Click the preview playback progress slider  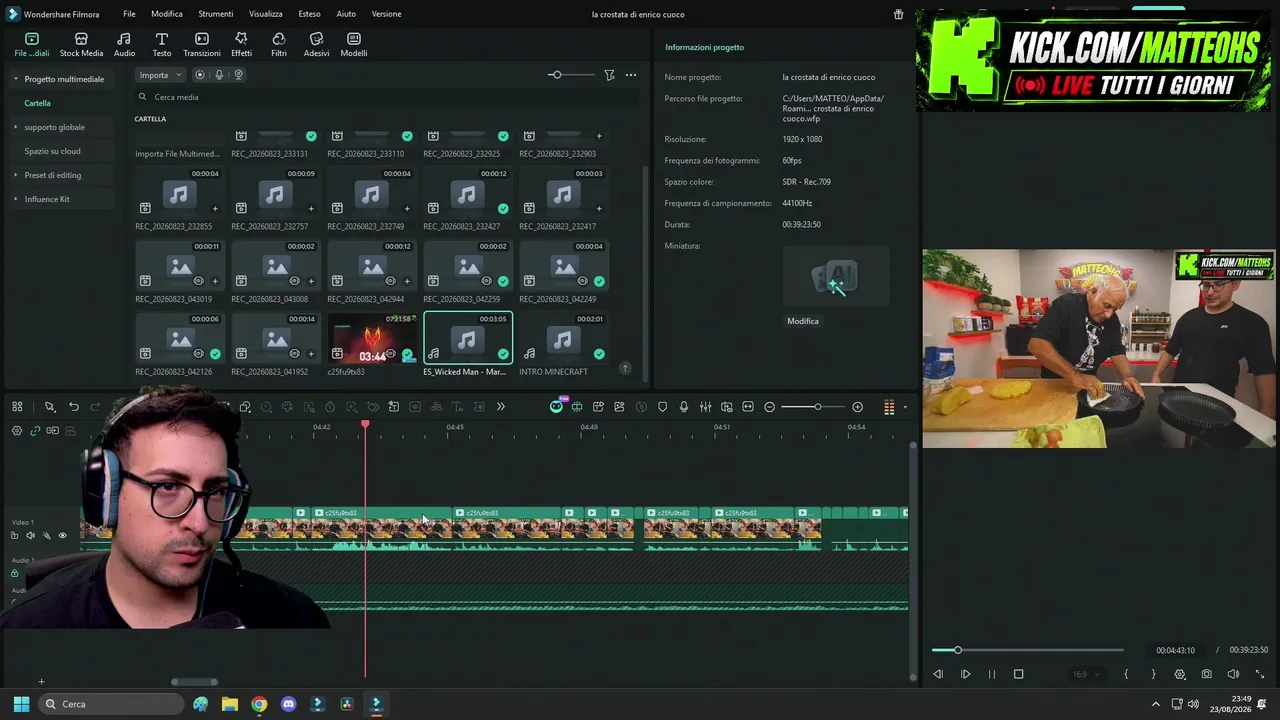[x=1028, y=650]
